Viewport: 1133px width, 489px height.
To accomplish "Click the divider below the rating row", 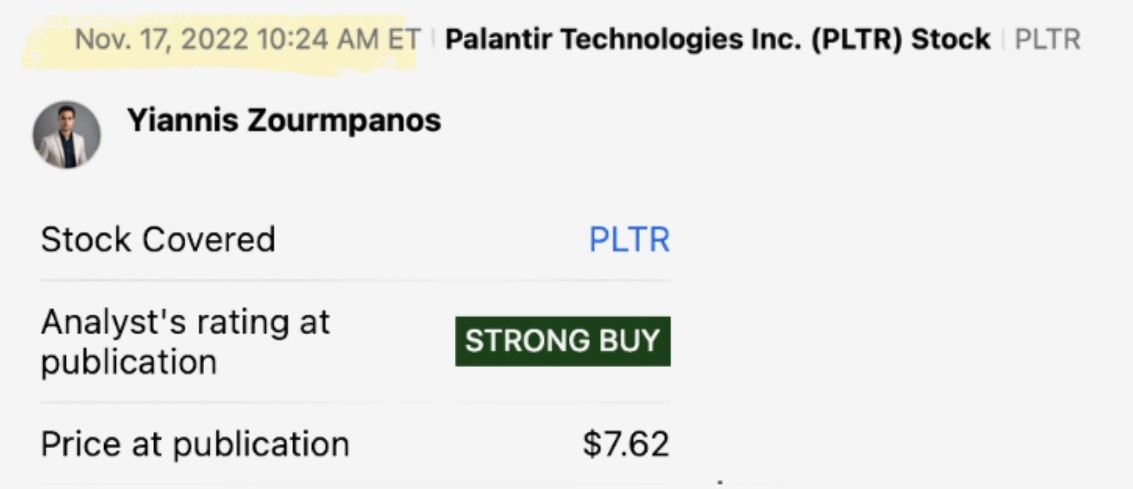I will coord(355,403).
